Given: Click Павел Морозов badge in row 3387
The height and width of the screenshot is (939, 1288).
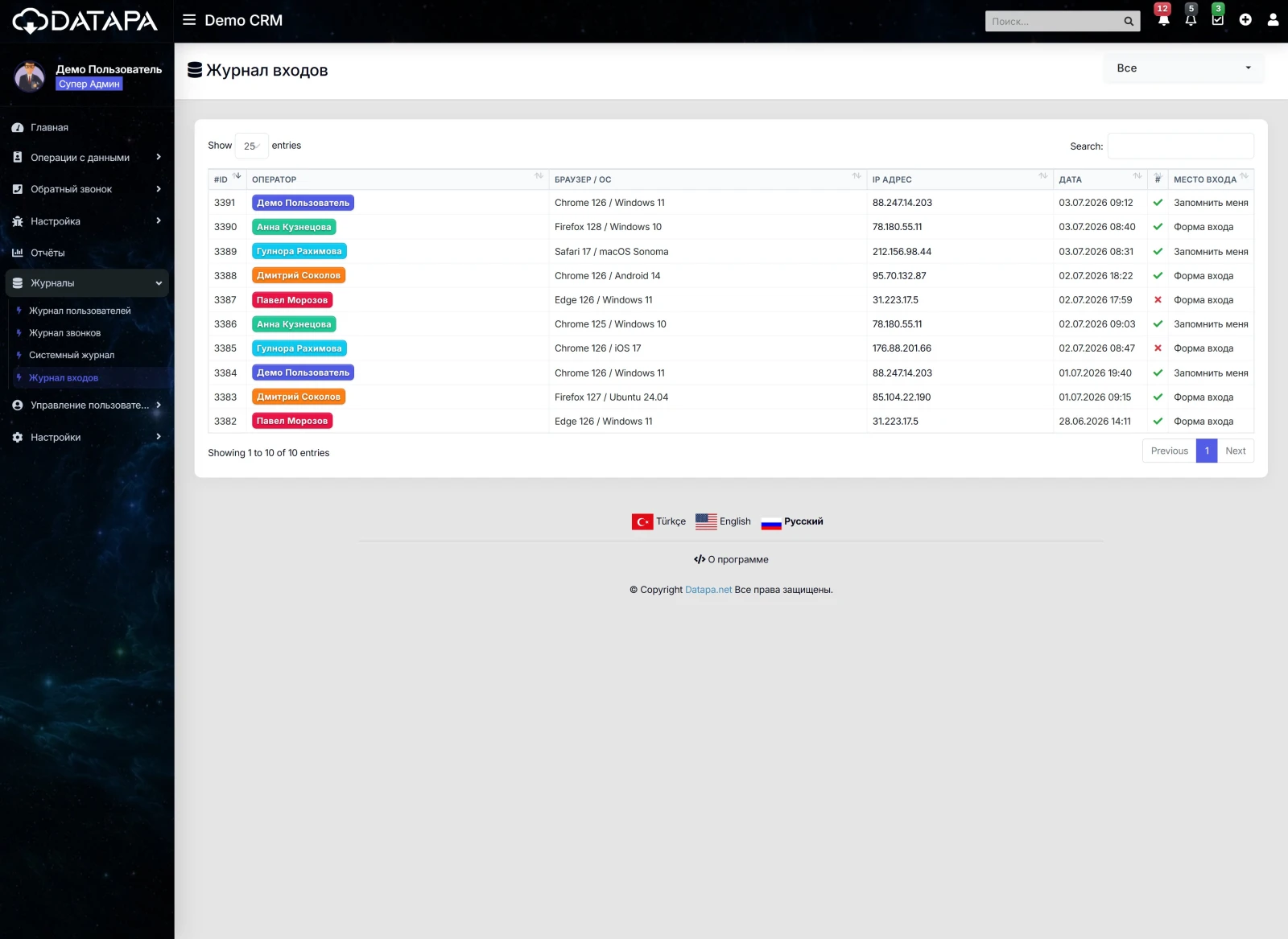Looking at the screenshot, I should point(292,300).
